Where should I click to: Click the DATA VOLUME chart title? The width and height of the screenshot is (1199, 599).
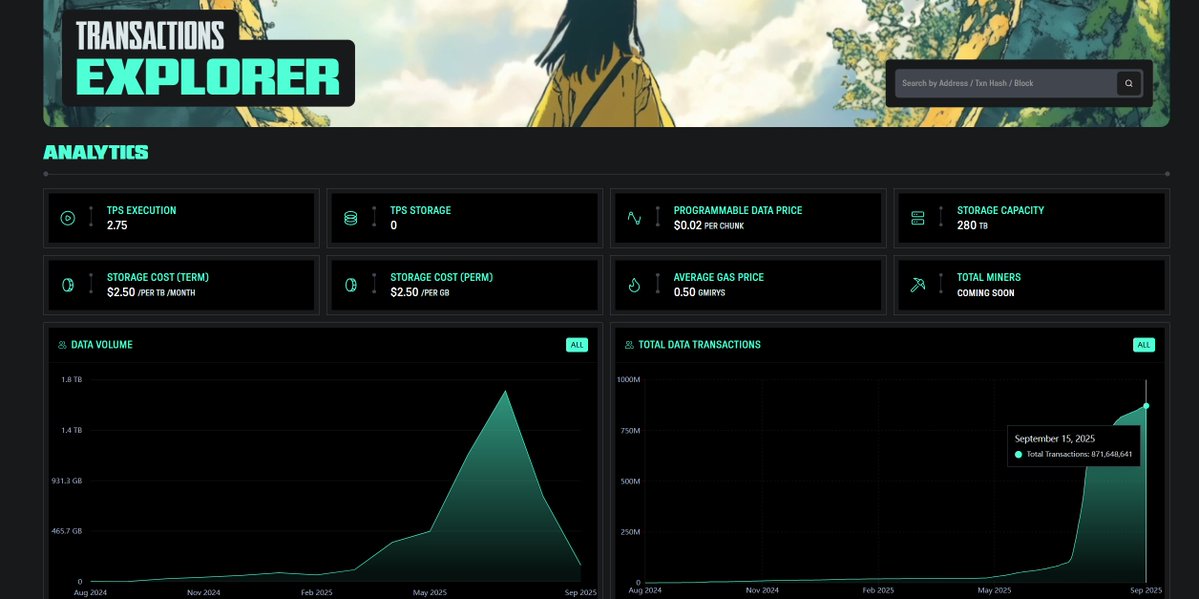102,345
